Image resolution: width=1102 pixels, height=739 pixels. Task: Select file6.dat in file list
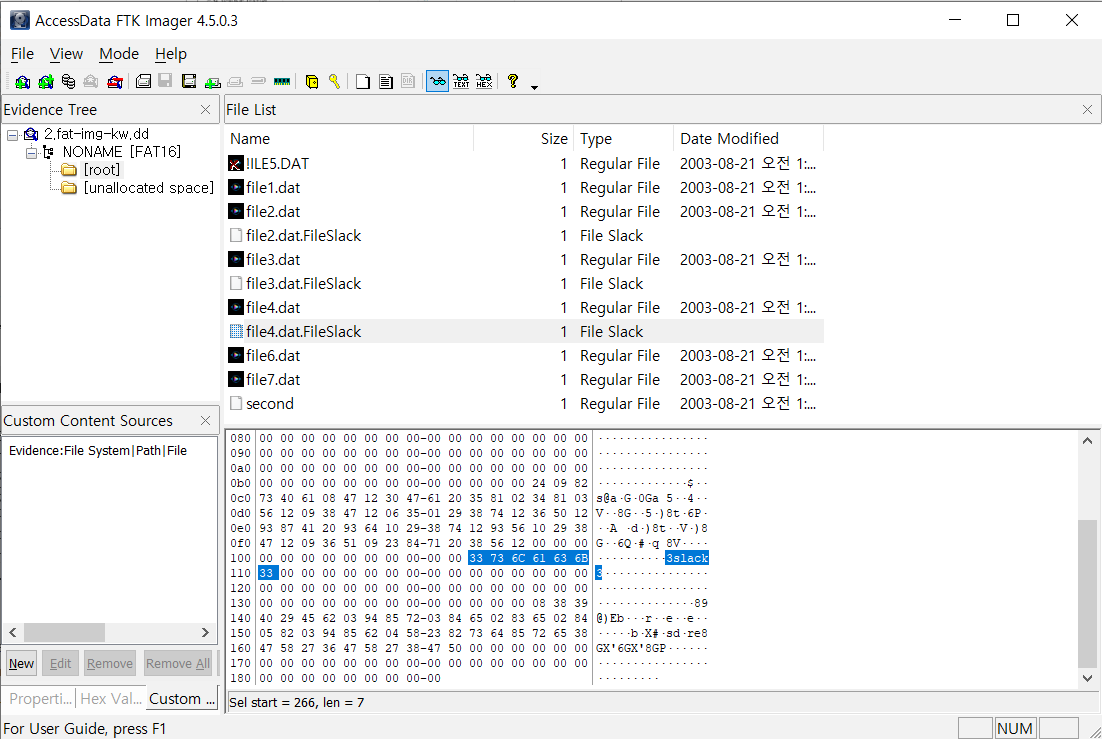click(273, 356)
